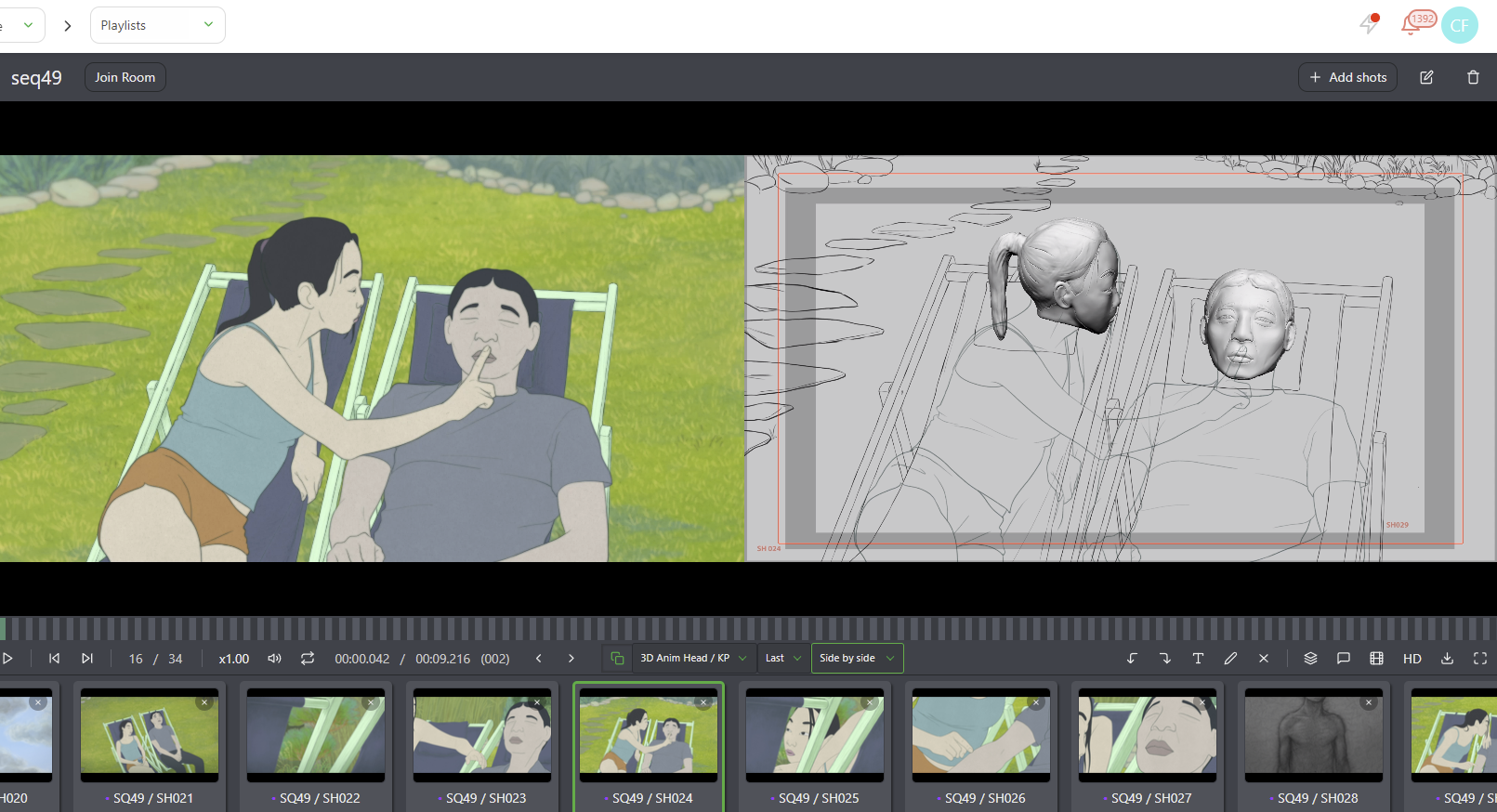Remove shot SH025 with its x button
The image size is (1497, 812).
pos(870,702)
